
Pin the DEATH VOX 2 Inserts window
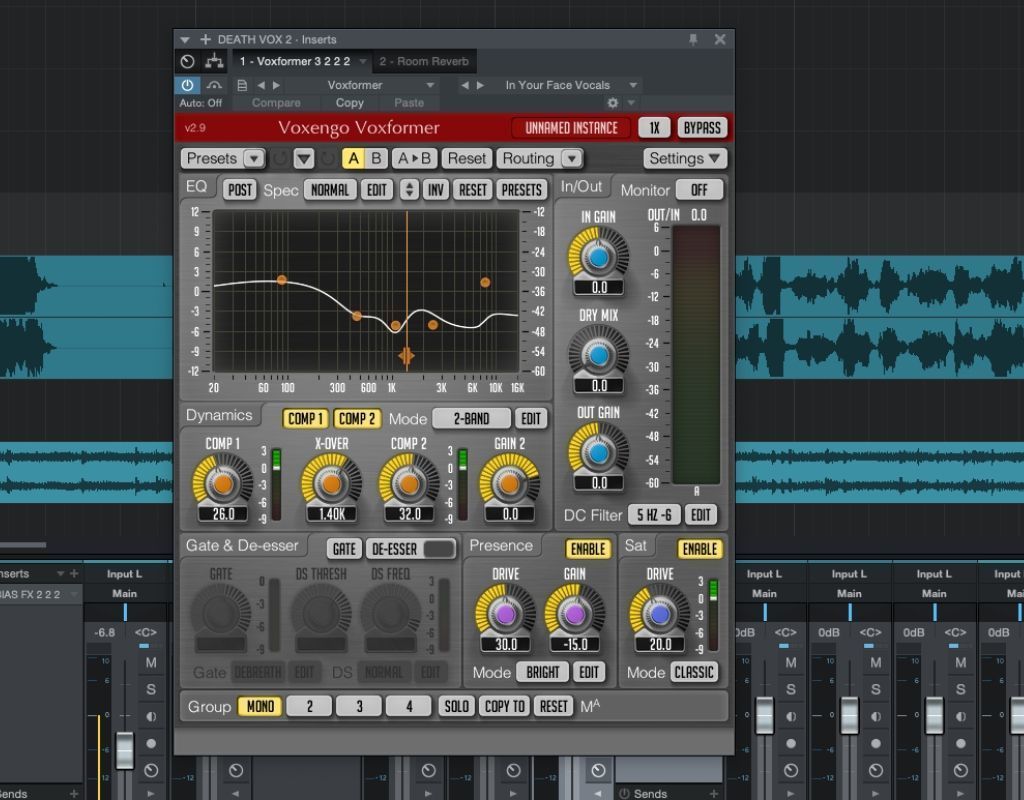pos(693,39)
